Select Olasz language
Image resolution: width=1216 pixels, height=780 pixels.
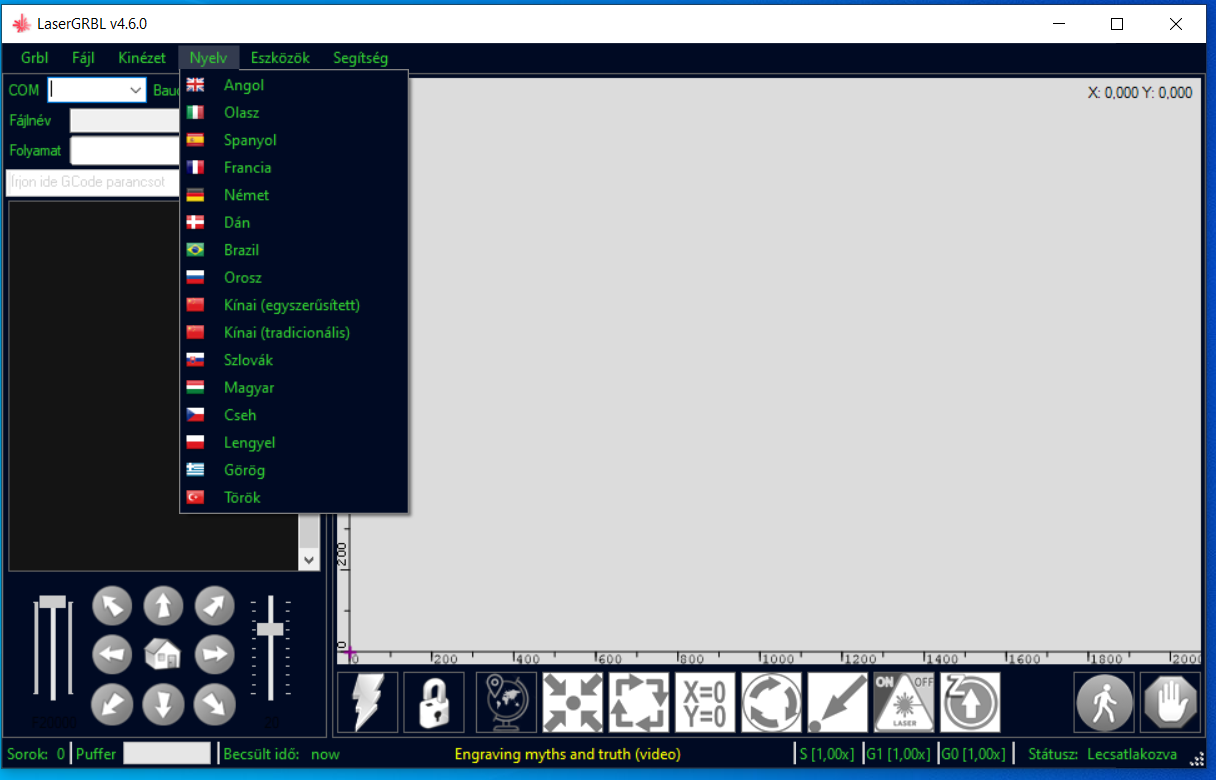[294, 113]
